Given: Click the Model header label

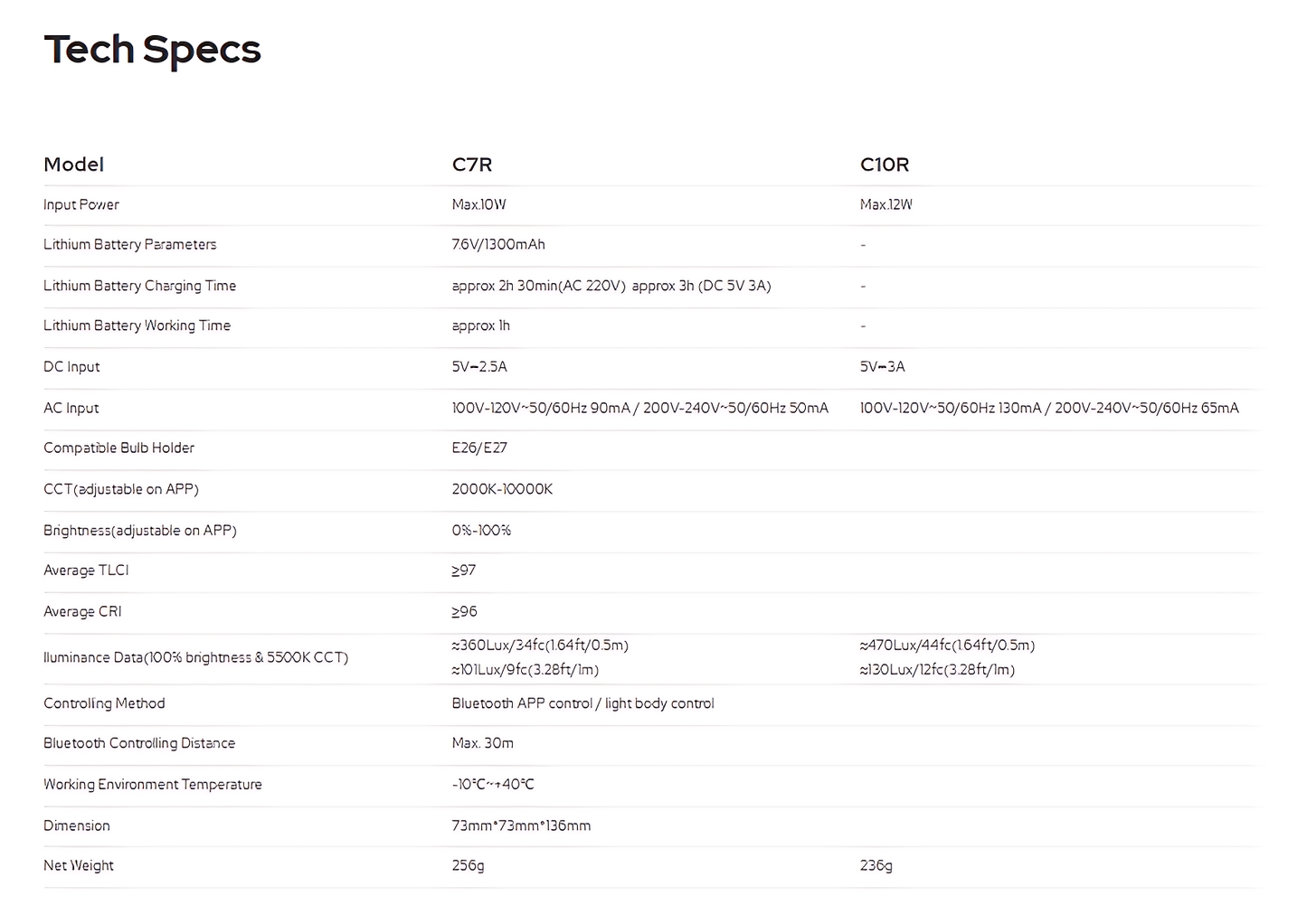Looking at the screenshot, I should (x=73, y=165).
